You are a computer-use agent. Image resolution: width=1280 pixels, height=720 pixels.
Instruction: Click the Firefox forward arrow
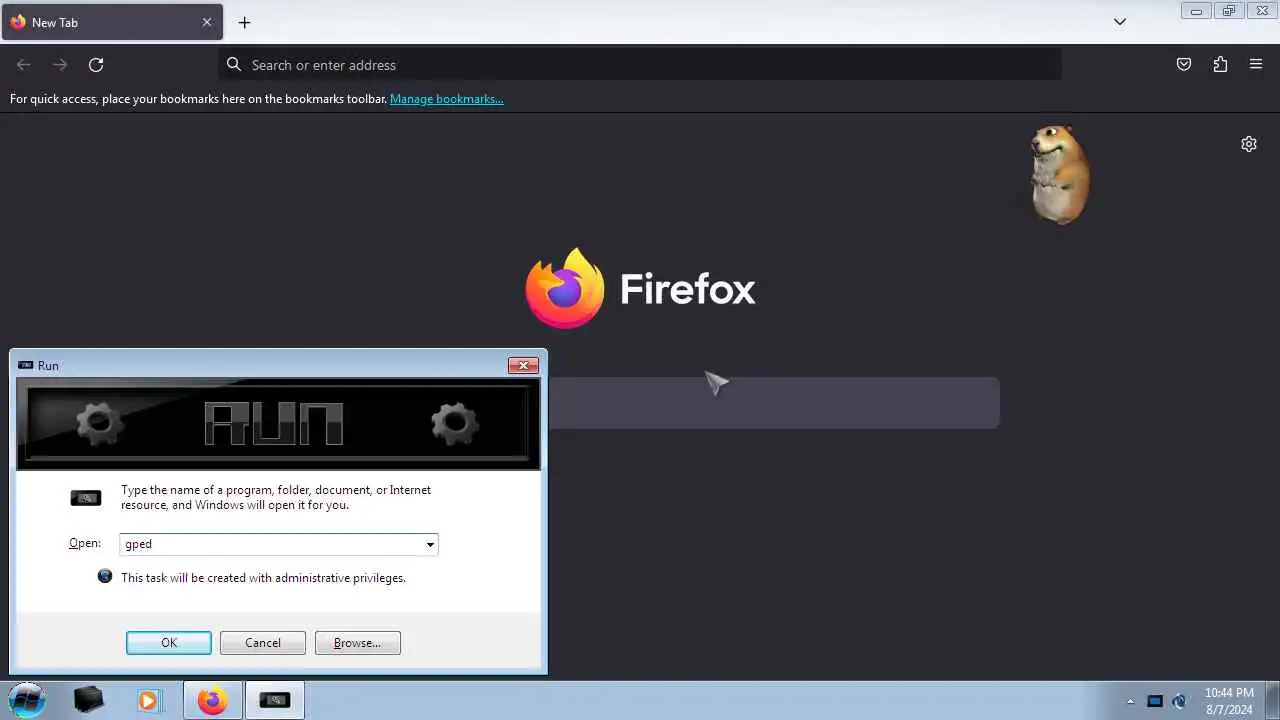[60, 65]
